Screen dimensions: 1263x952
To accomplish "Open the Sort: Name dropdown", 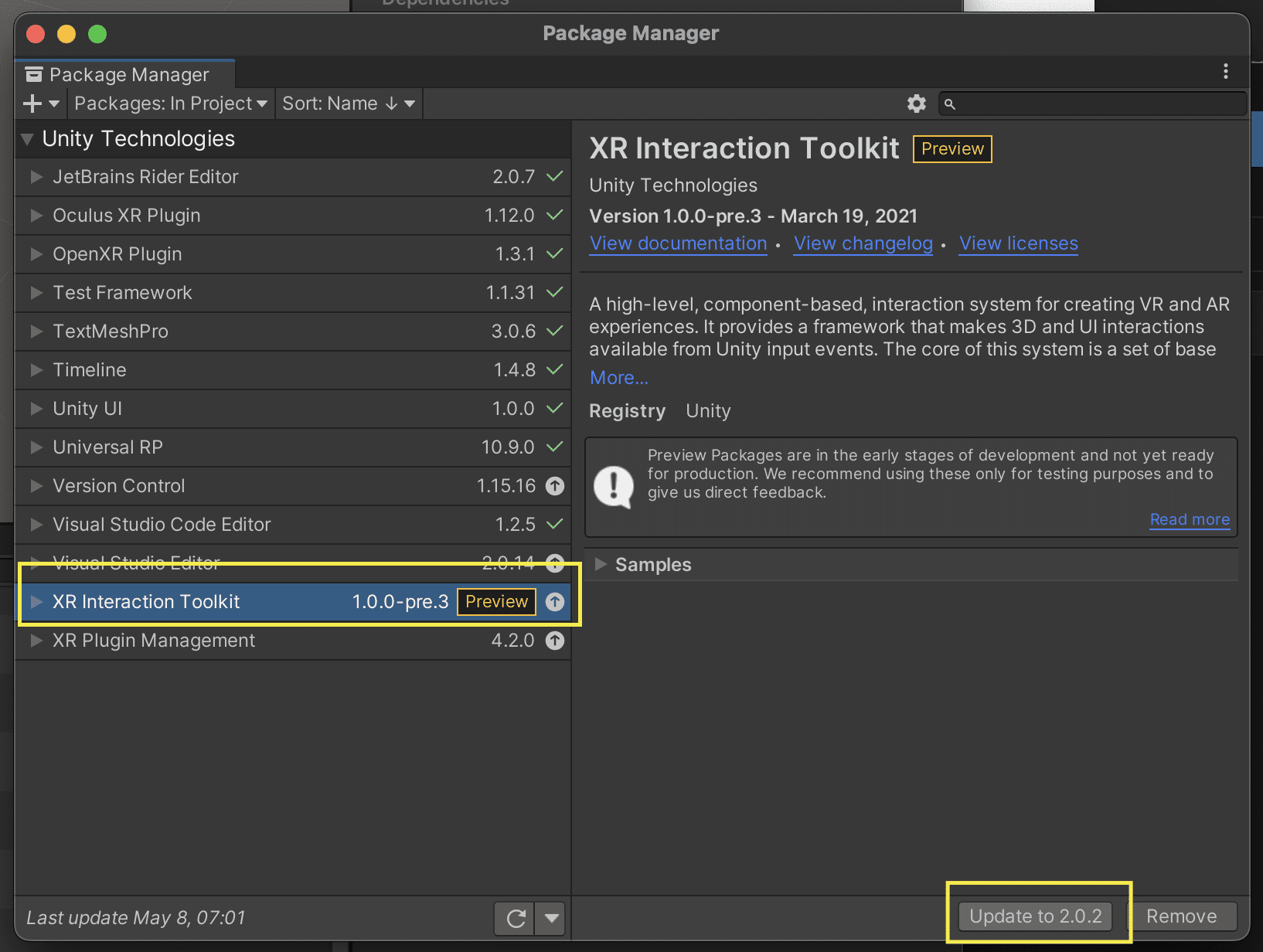I will coord(349,104).
